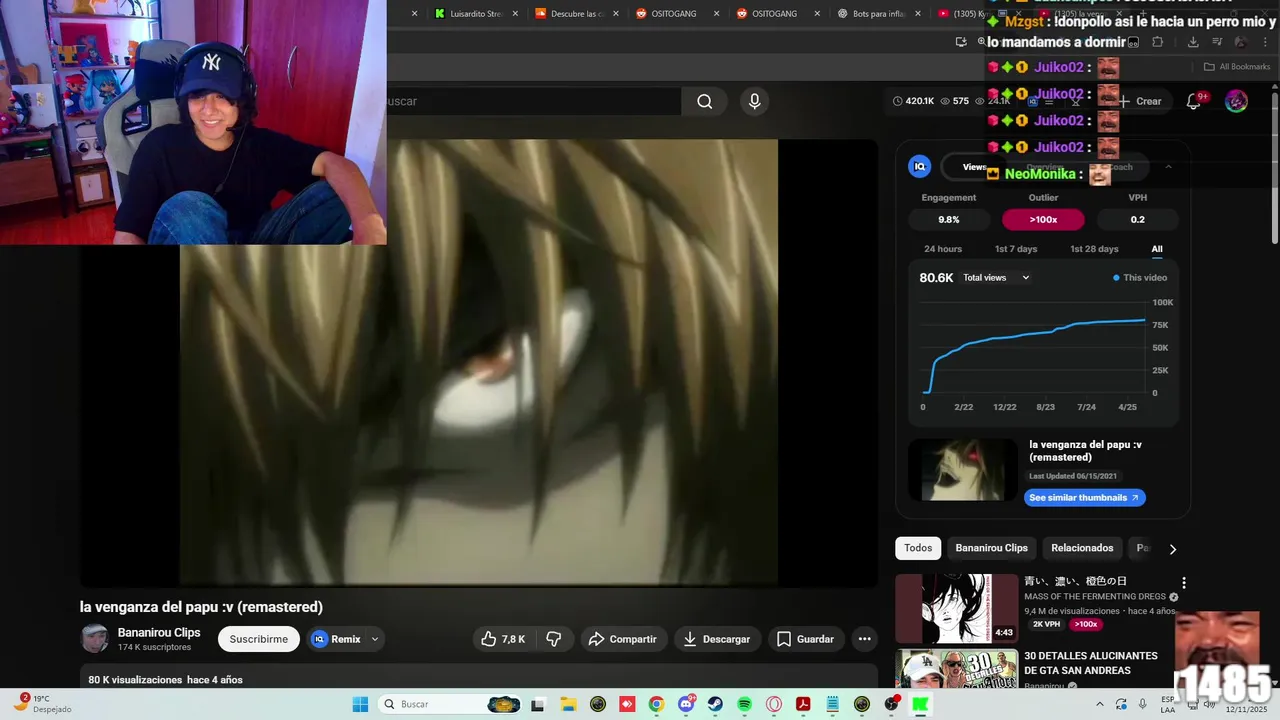
Task: Open the 4:43 recommended video thumbnail
Action: [956, 608]
